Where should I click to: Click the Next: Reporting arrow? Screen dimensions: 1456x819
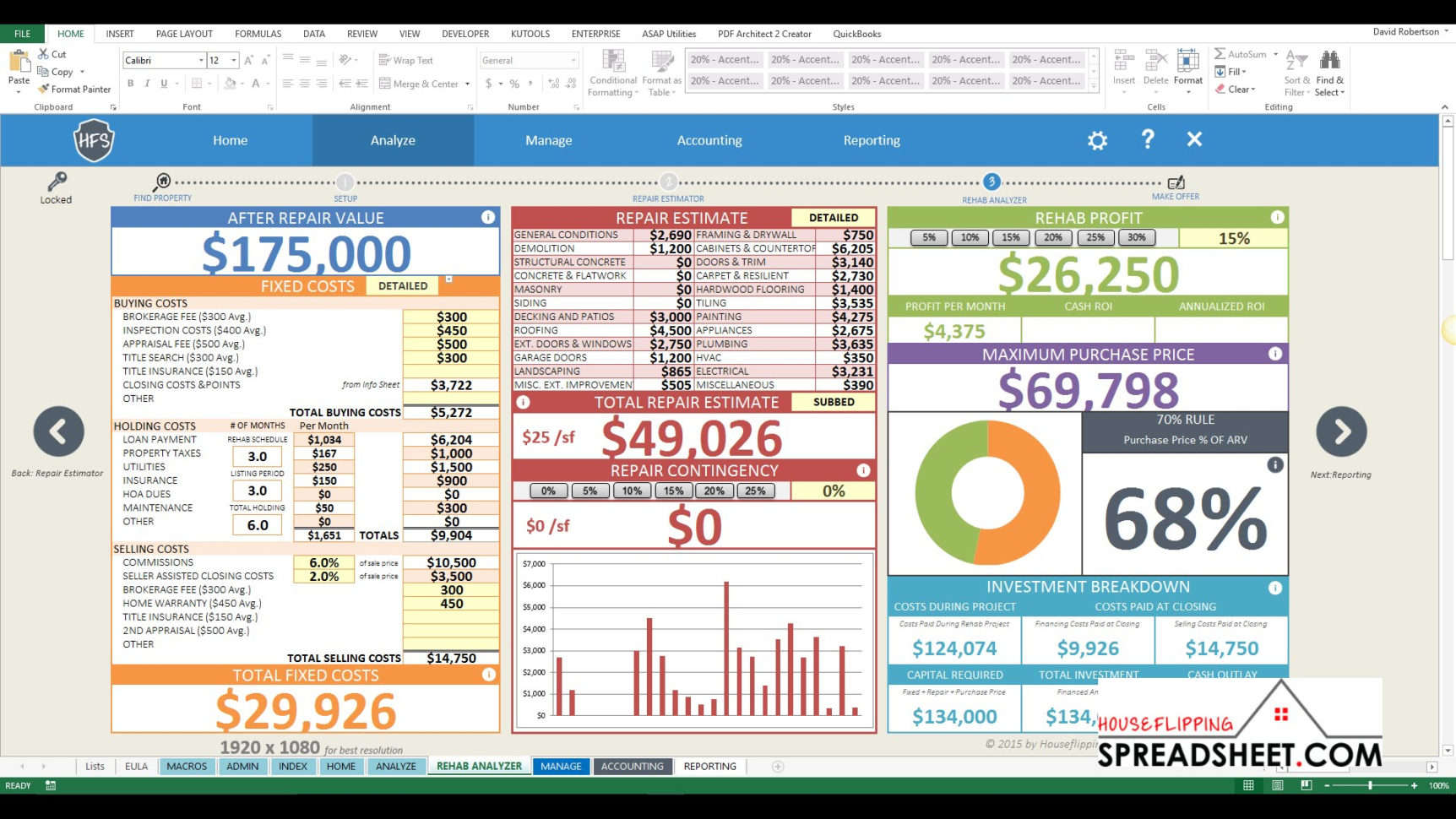coord(1341,431)
